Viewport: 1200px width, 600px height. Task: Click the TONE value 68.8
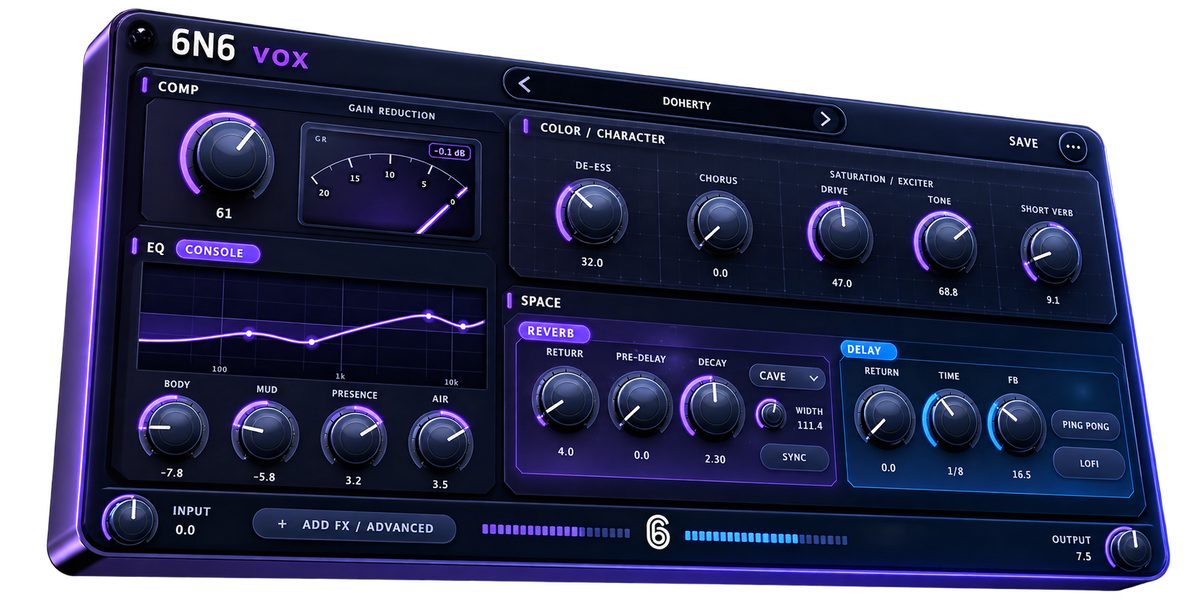tap(948, 292)
